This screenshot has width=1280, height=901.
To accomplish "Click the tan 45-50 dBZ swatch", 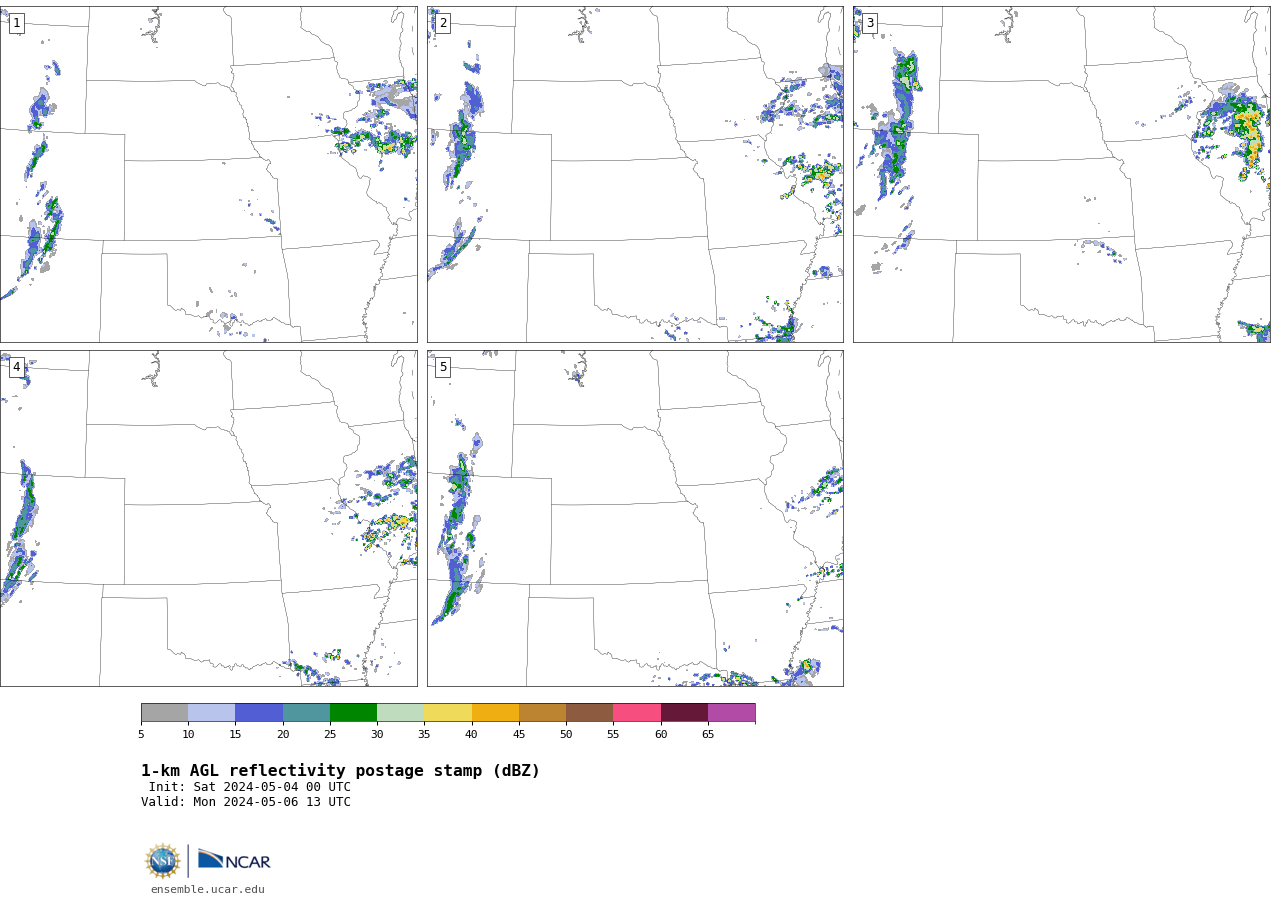I will tap(542, 713).
